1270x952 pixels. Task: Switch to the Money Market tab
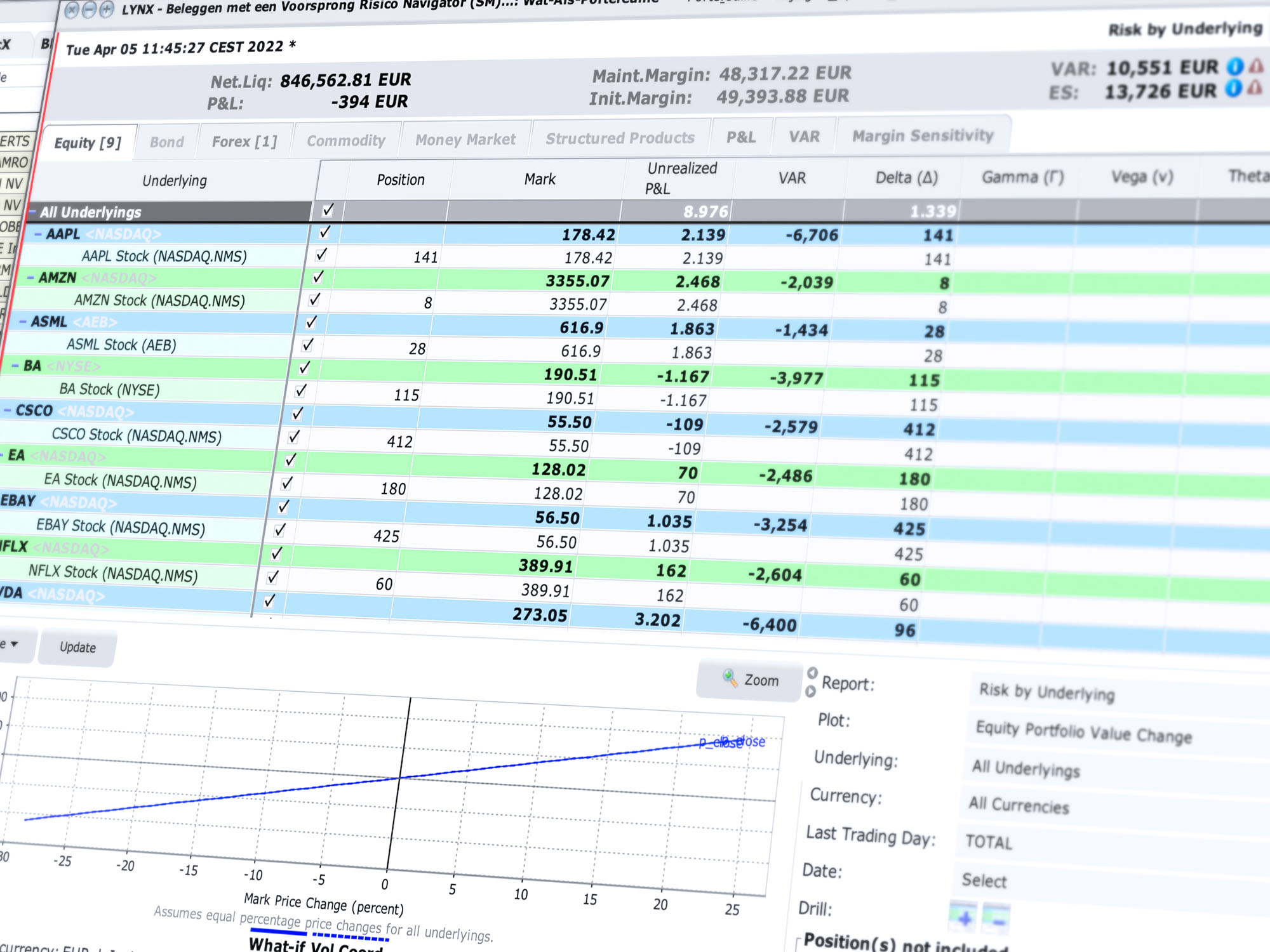465,139
